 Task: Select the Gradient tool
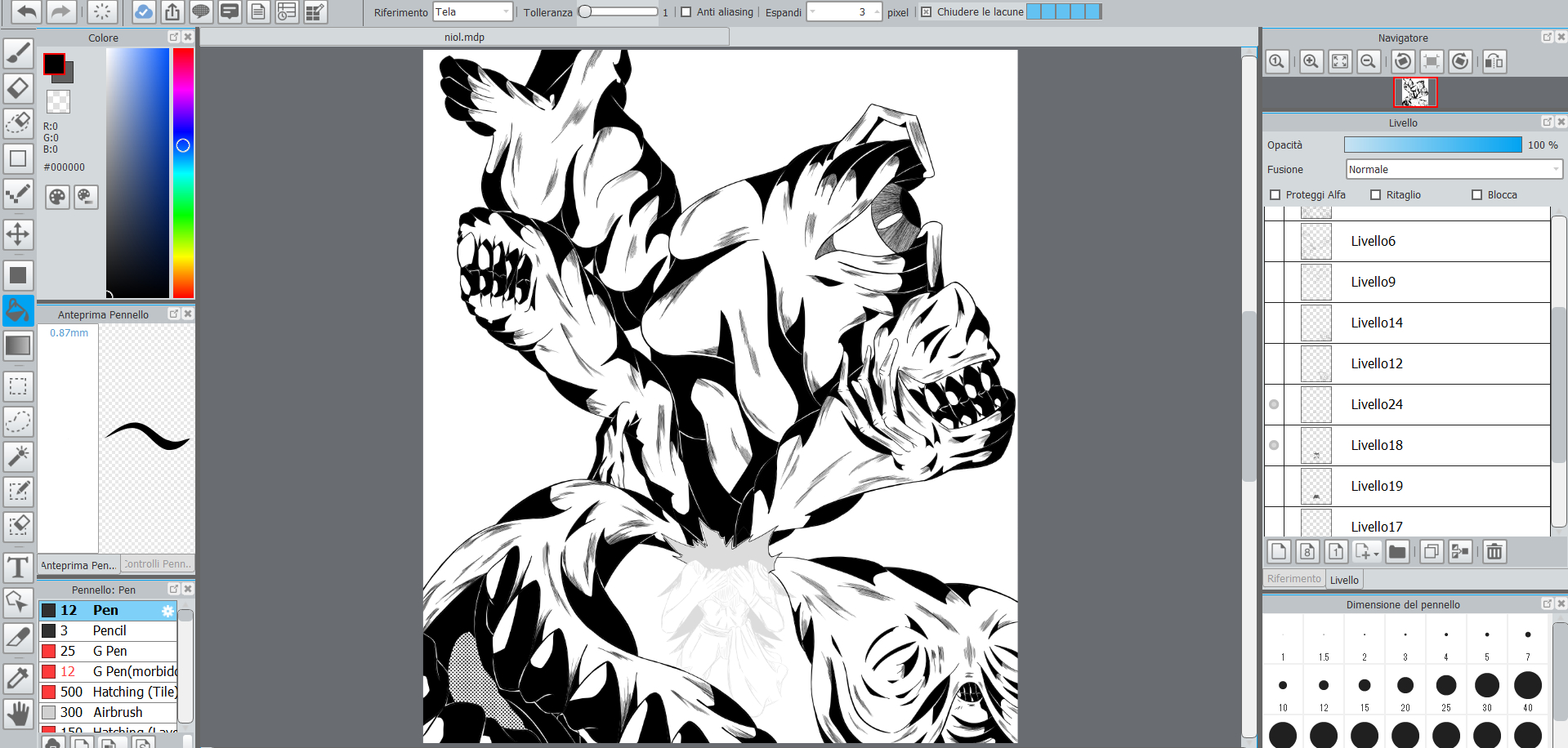[x=18, y=345]
